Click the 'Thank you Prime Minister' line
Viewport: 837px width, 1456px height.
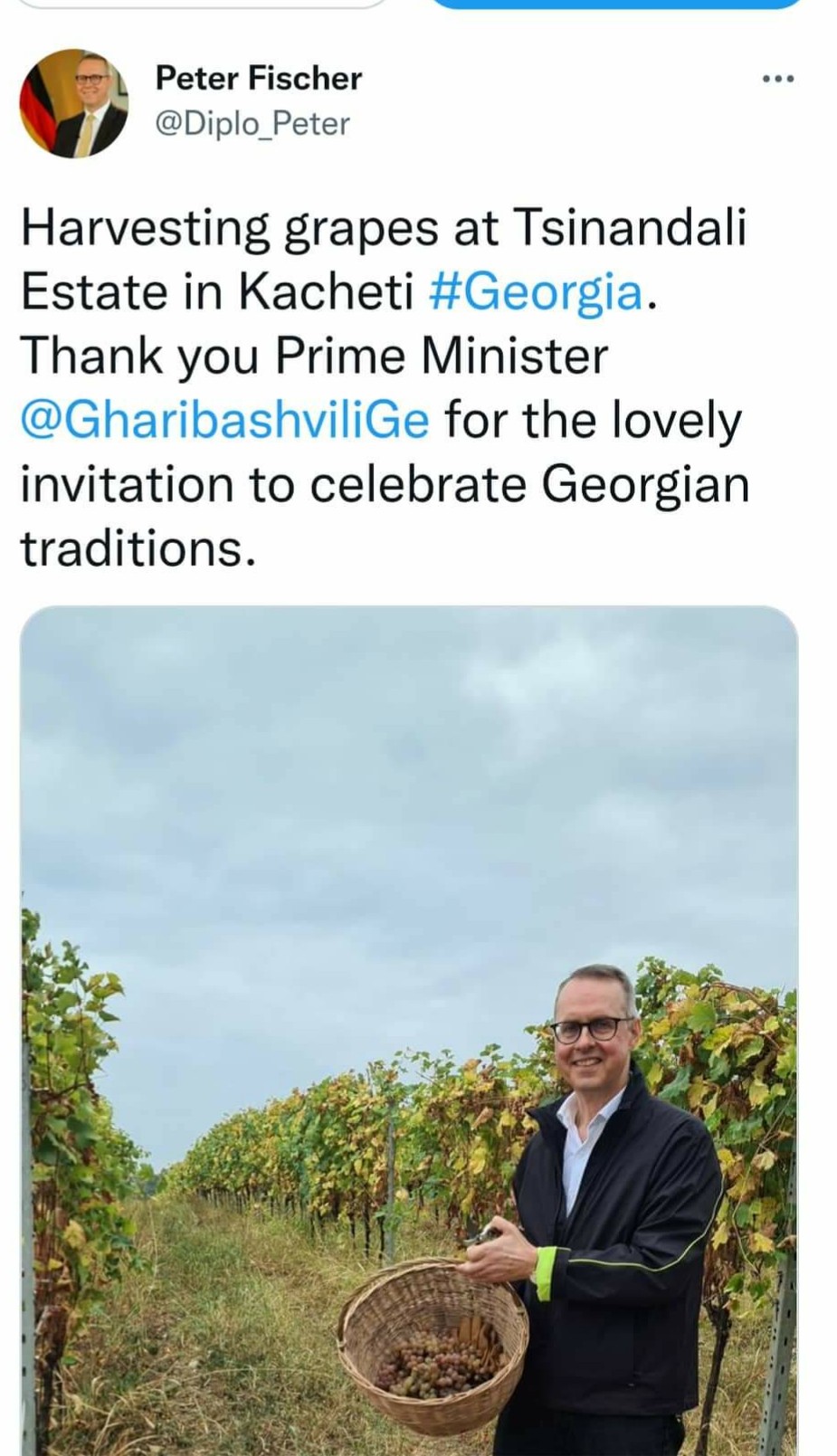[x=313, y=356]
